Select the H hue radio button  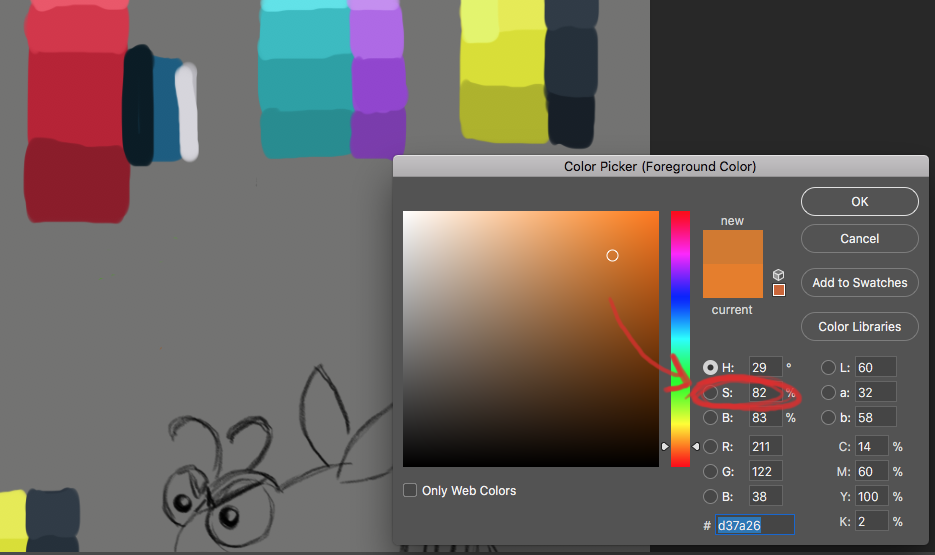[711, 368]
